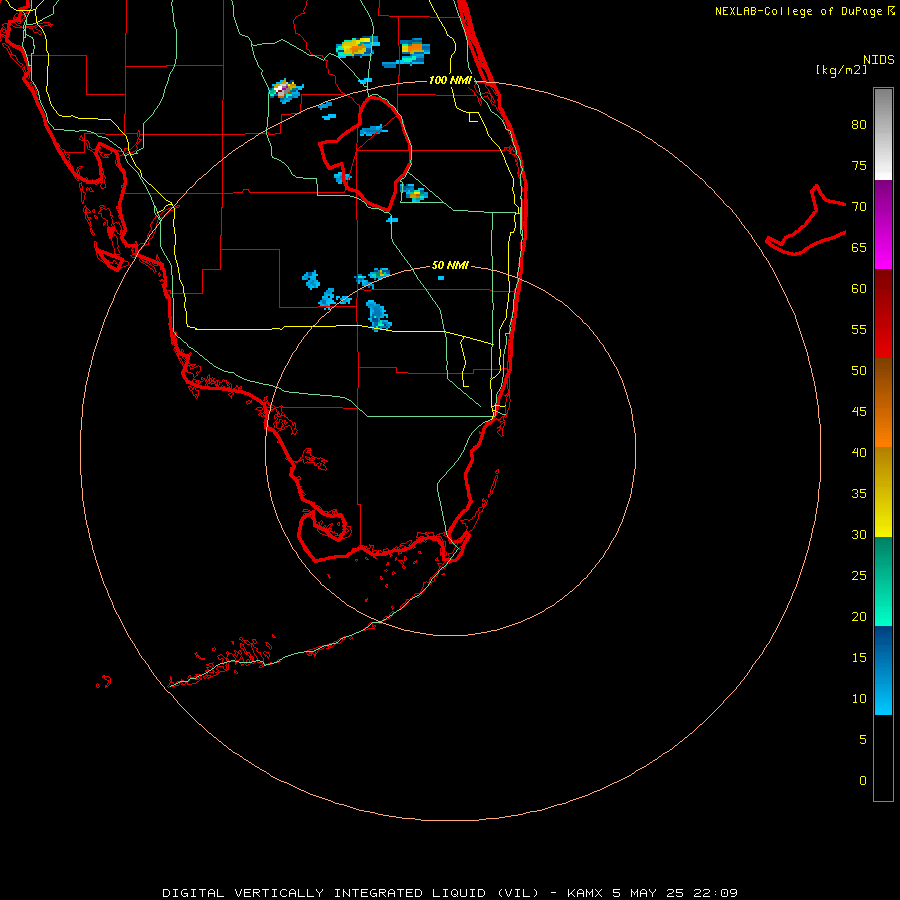Click the 'KAMX' radar site identifier
The height and width of the screenshot is (900, 900).
[584, 893]
